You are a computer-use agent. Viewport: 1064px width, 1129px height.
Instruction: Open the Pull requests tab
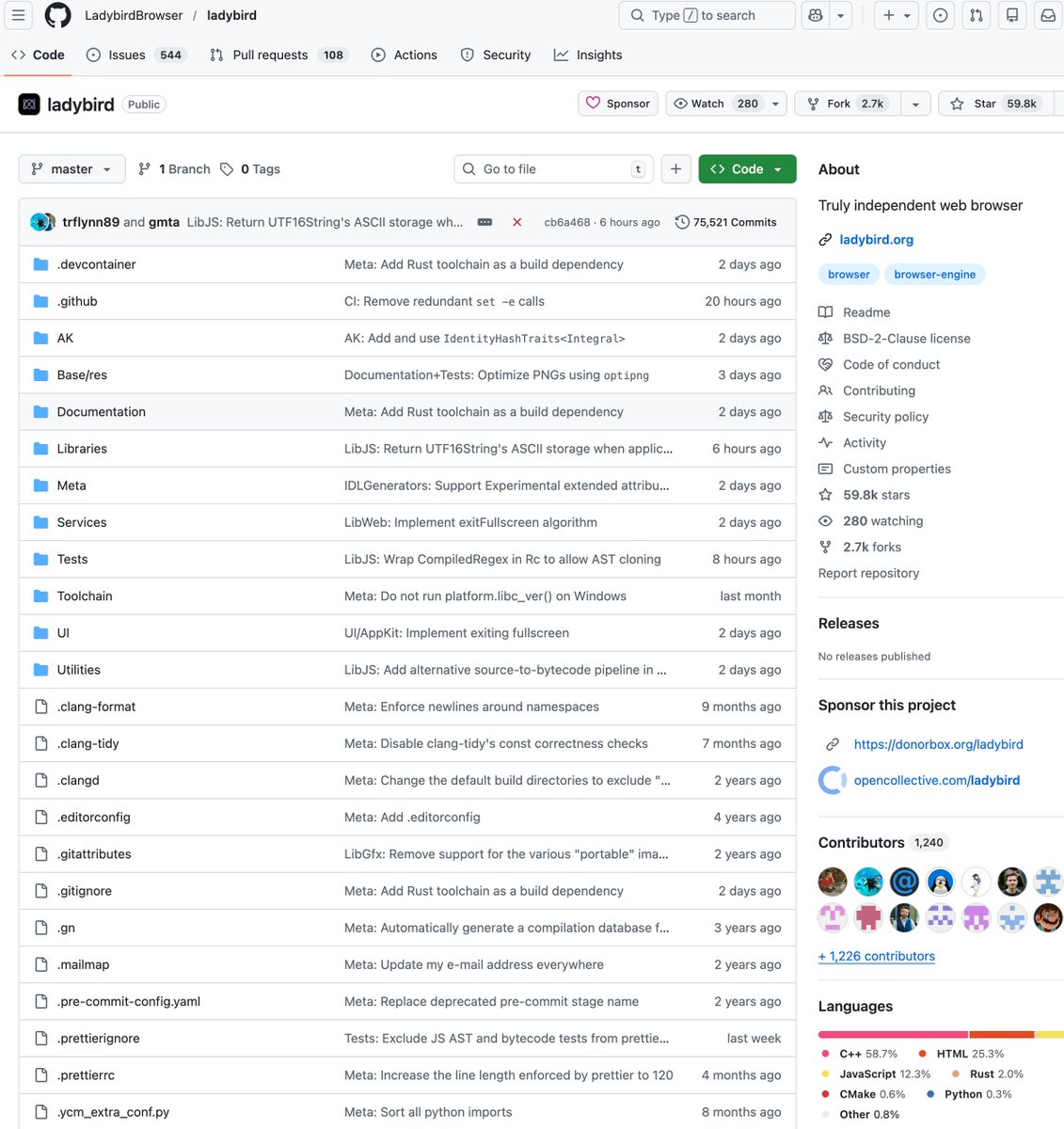(x=278, y=55)
